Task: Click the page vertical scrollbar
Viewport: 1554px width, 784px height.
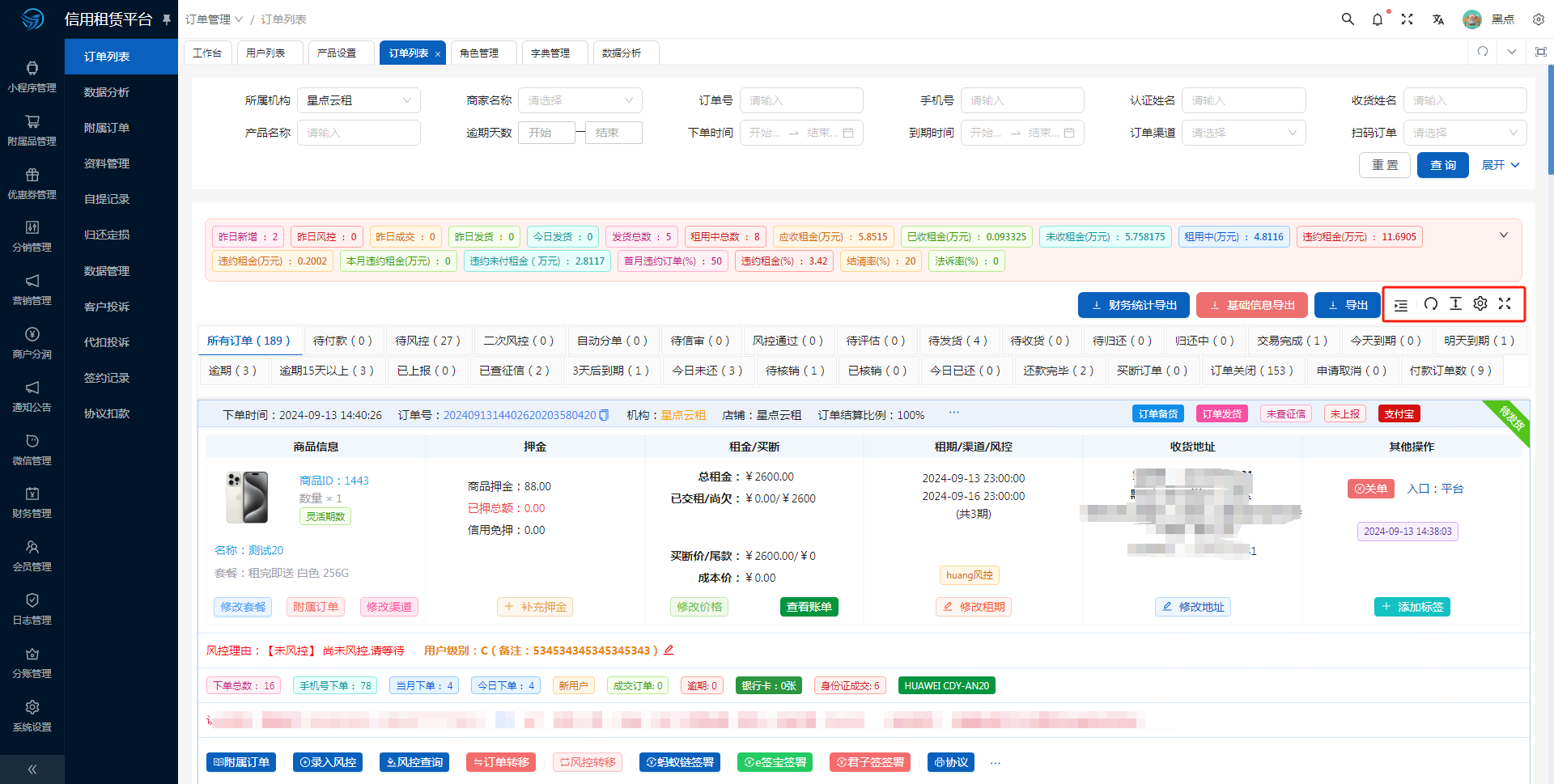Action: coord(1550,120)
